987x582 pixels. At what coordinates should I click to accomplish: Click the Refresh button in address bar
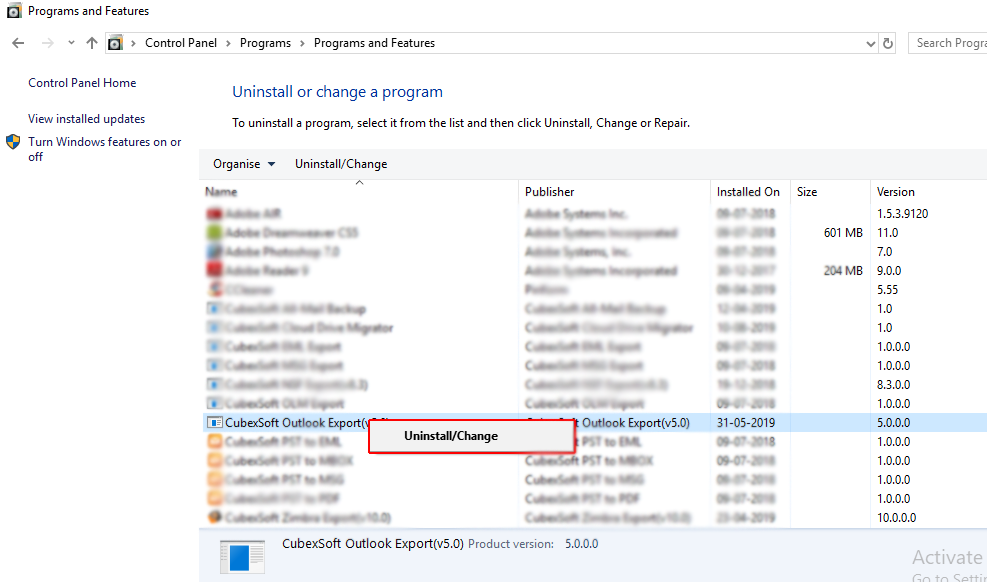(x=888, y=43)
